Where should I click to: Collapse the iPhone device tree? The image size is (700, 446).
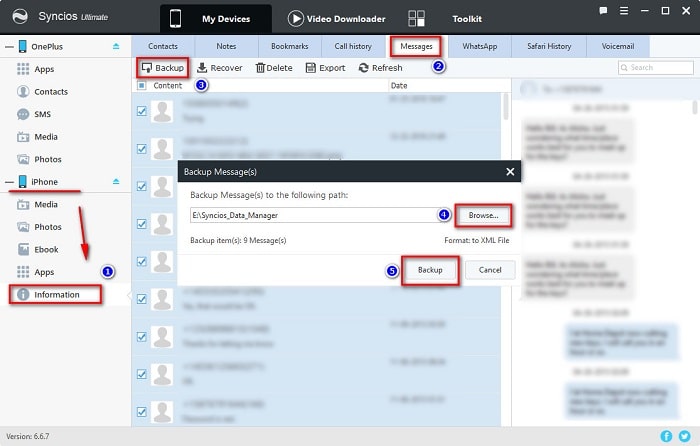[x=9, y=182]
